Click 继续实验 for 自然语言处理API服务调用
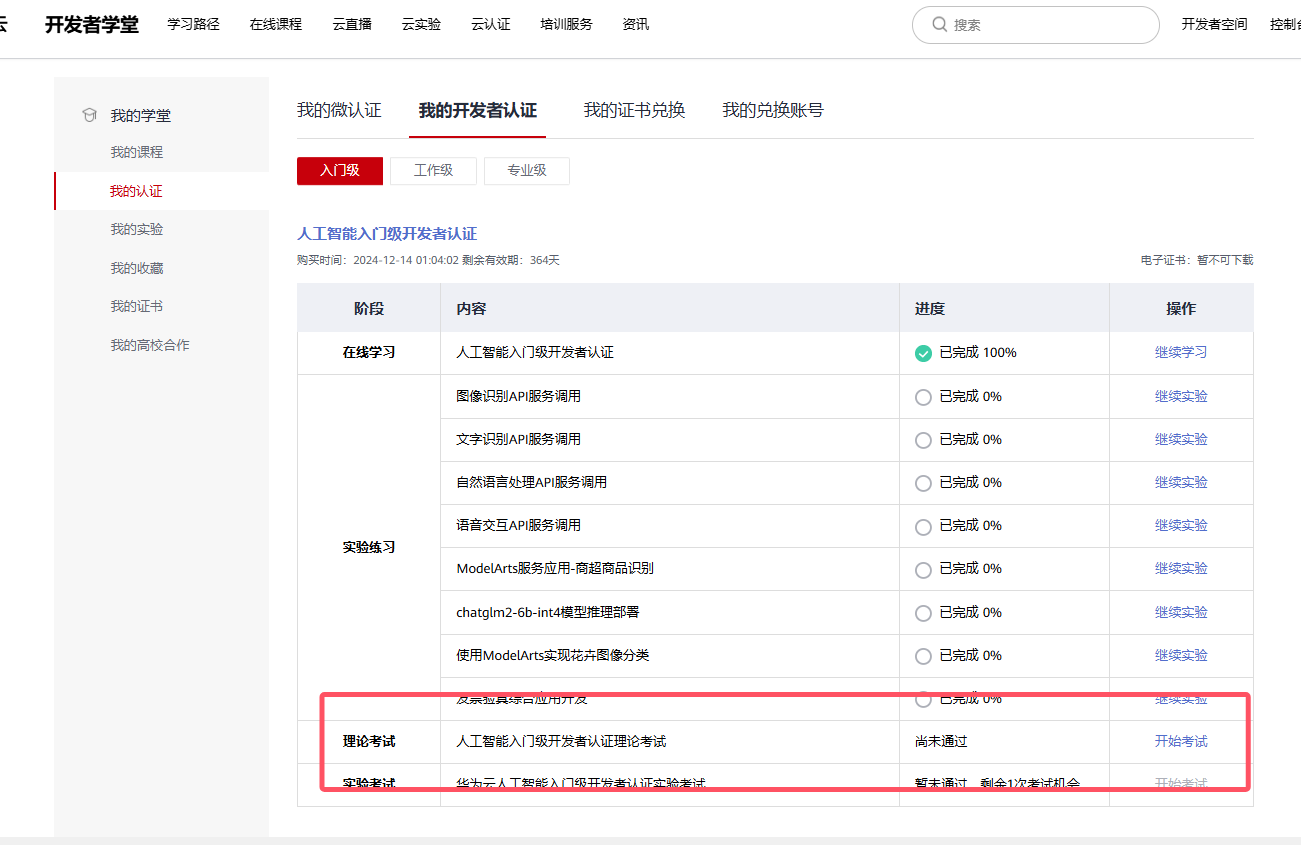 pyautogui.click(x=1181, y=483)
